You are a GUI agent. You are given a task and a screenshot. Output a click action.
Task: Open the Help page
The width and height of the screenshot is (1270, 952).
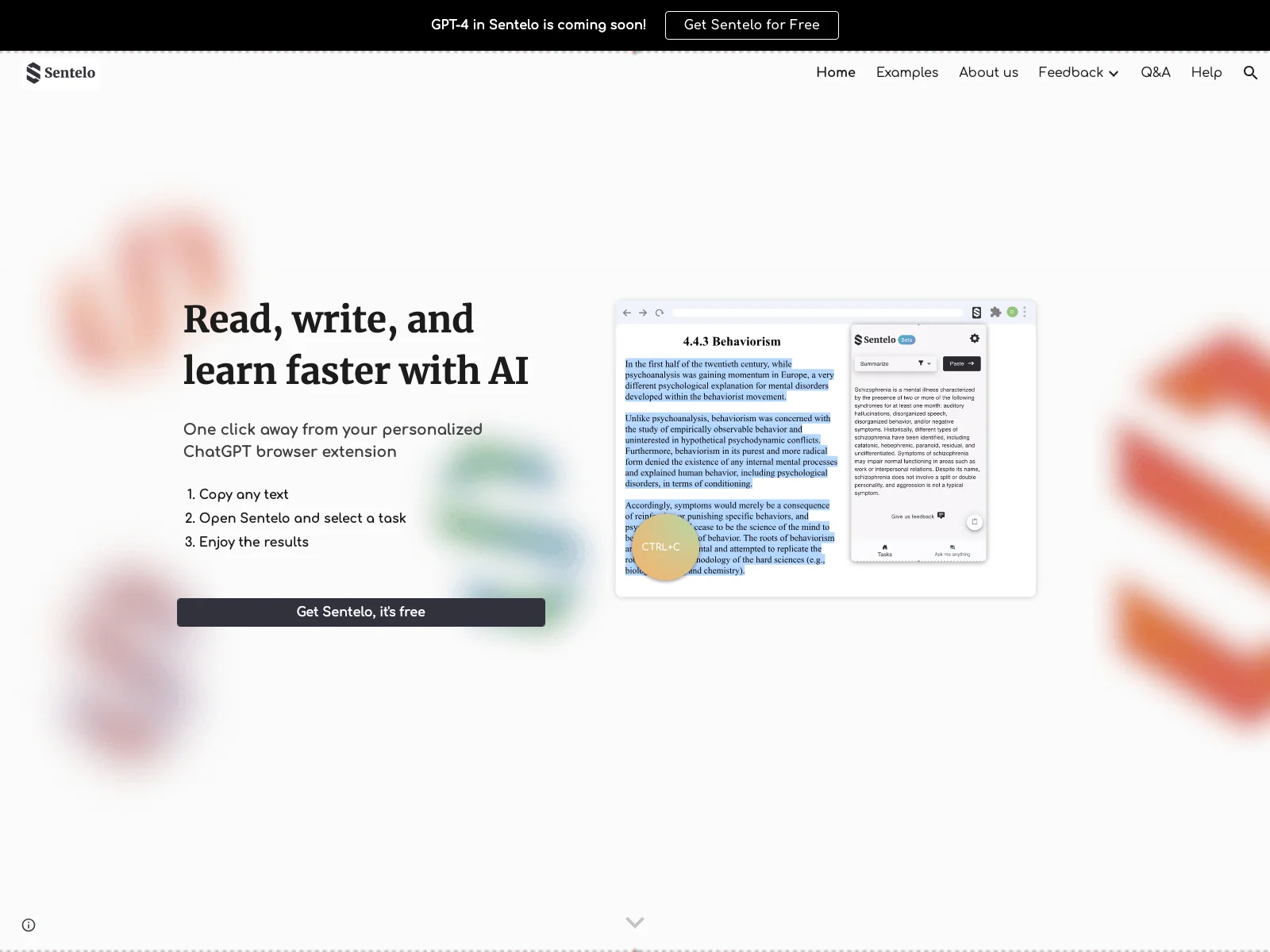pos(1206,72)
